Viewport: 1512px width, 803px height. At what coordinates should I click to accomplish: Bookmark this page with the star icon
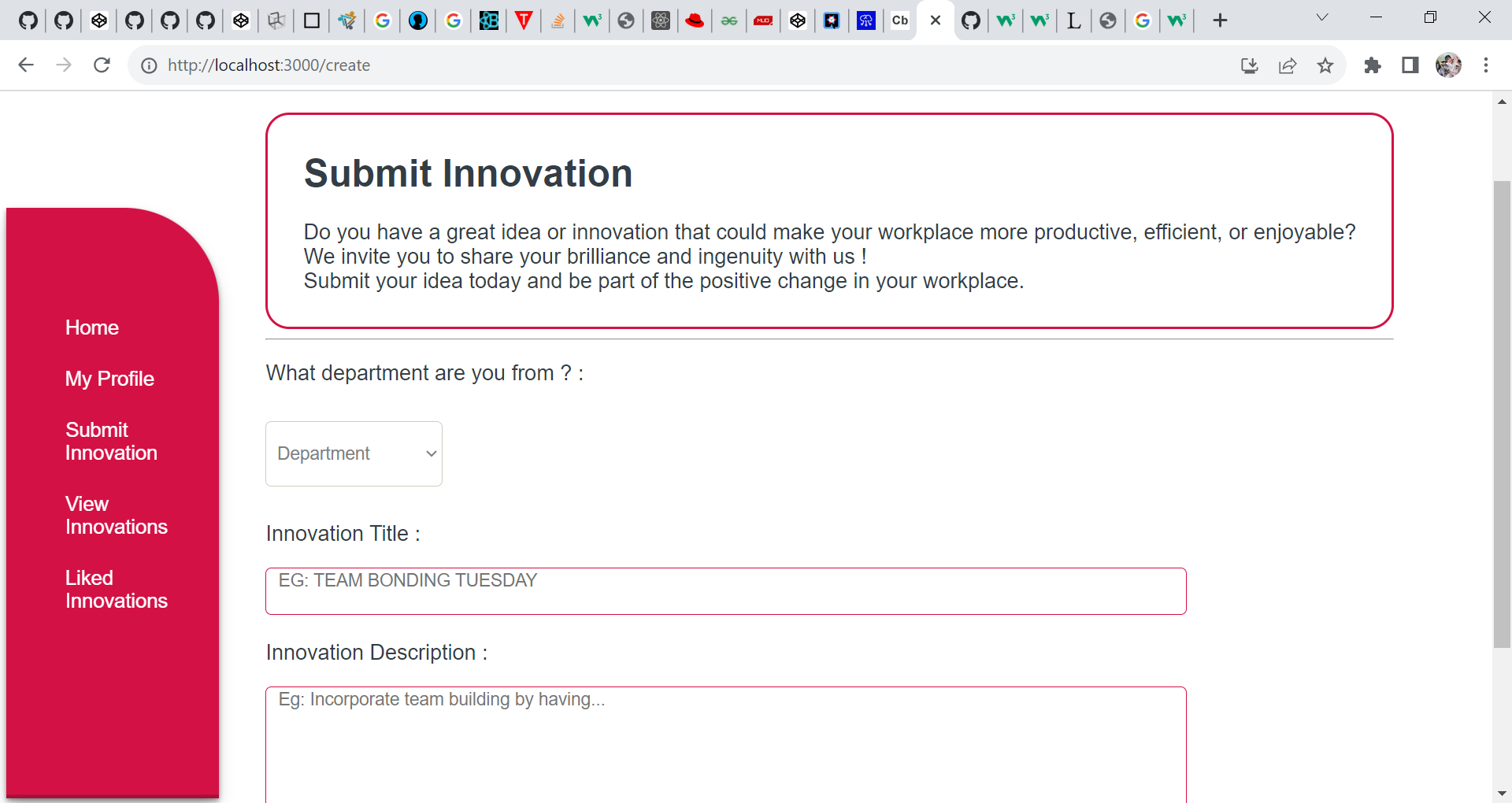pos(1325,65)
